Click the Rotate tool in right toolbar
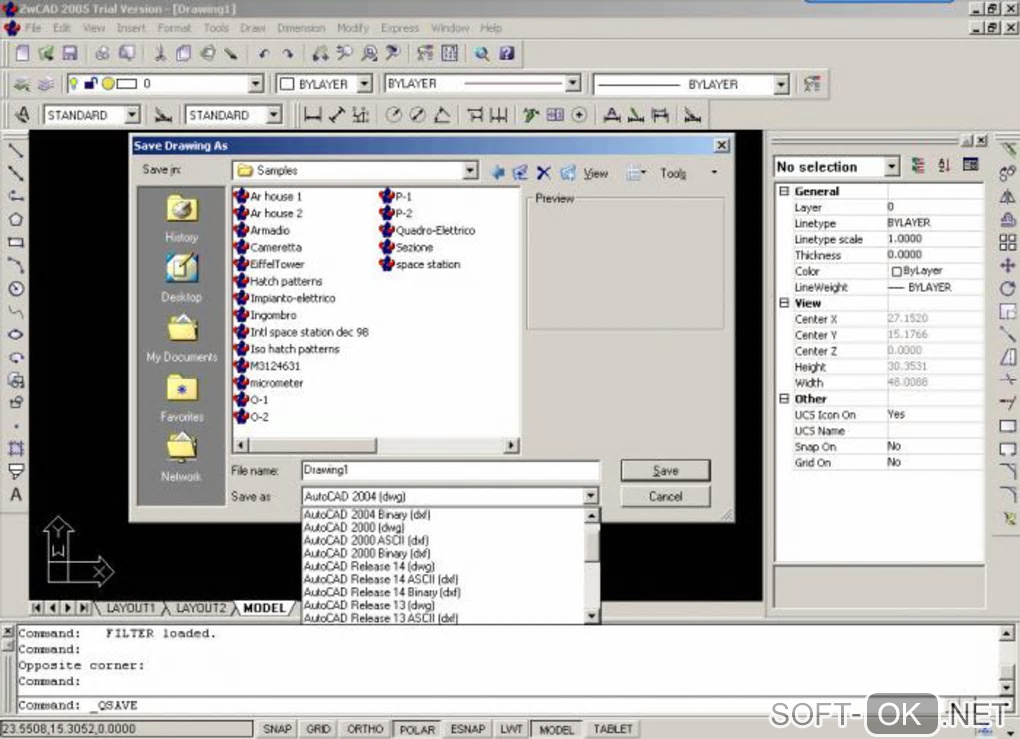The image size is (1020, 739). point(1007,288)
